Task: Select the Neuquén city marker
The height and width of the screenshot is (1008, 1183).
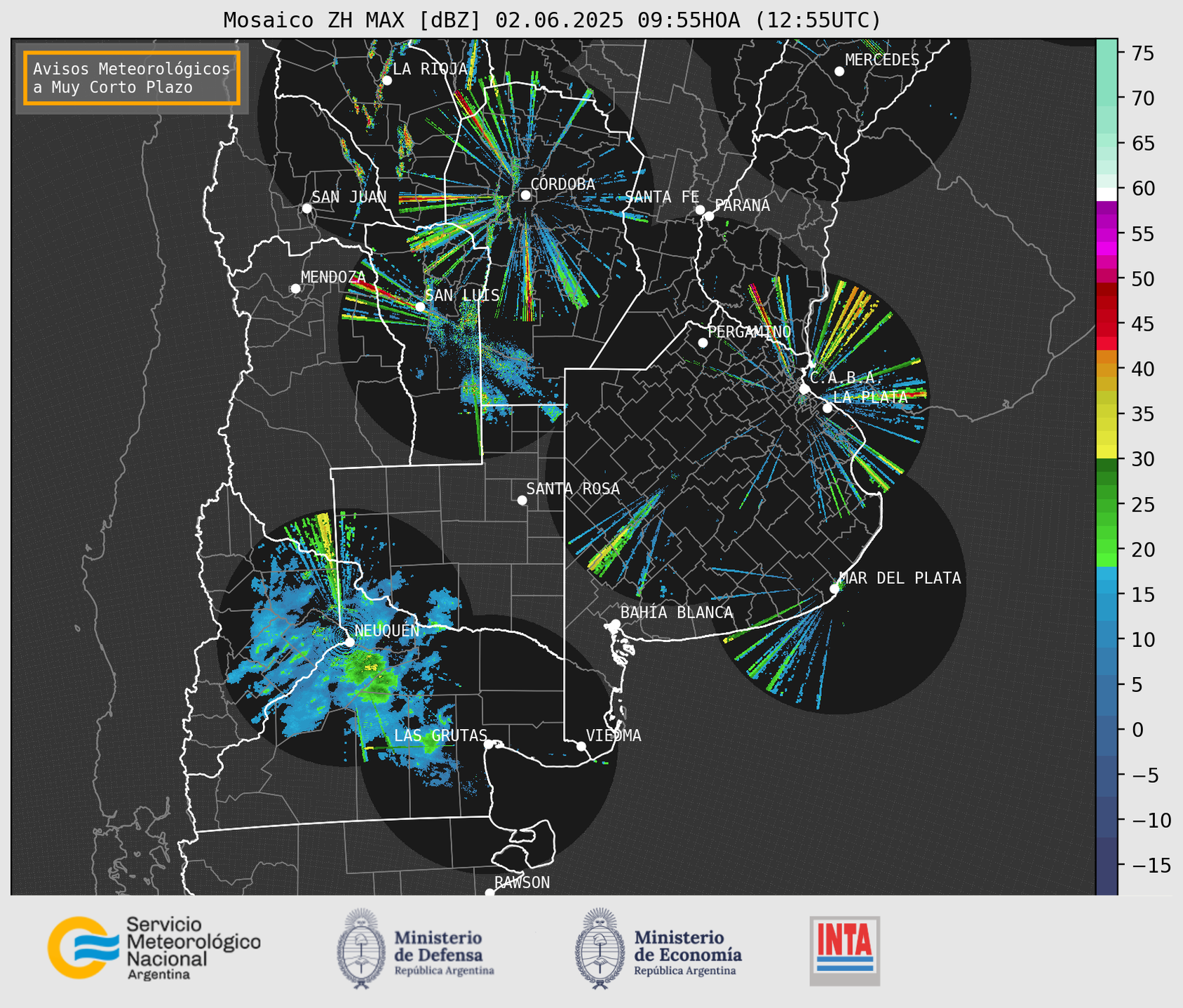Action: tap(349, 641)
